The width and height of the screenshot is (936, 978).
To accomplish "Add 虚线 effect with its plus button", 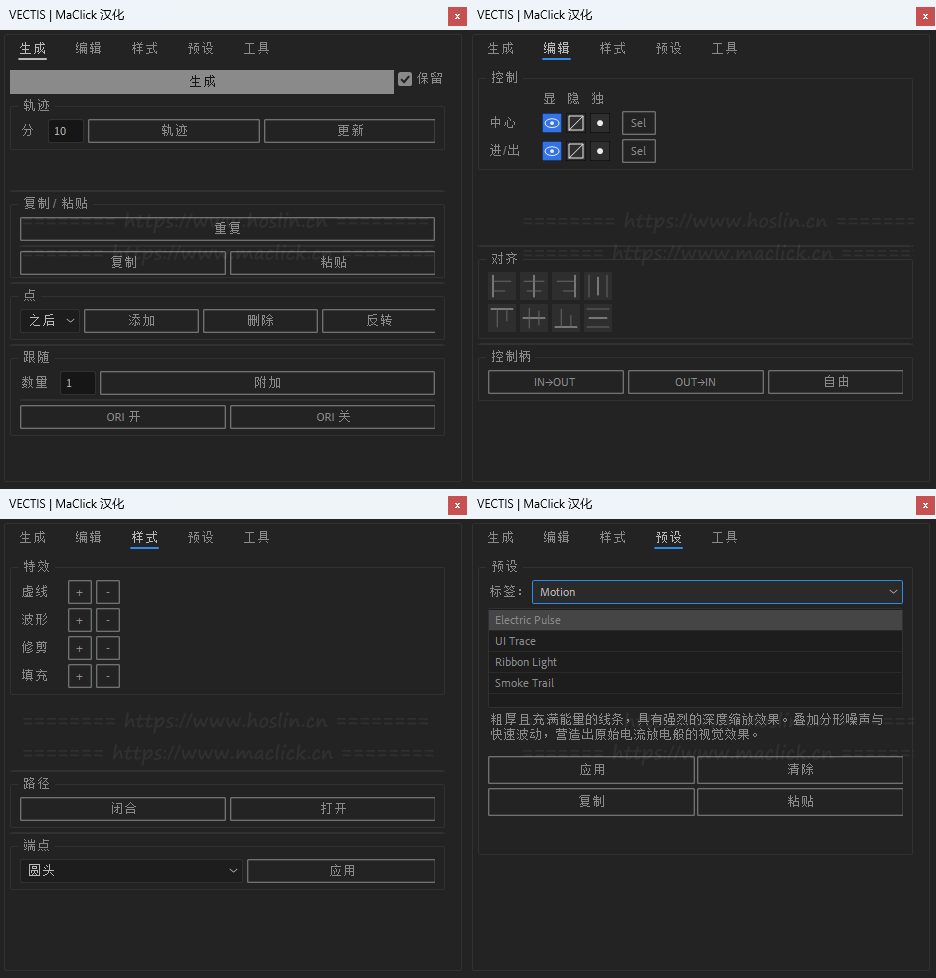I will coord(80,592).
